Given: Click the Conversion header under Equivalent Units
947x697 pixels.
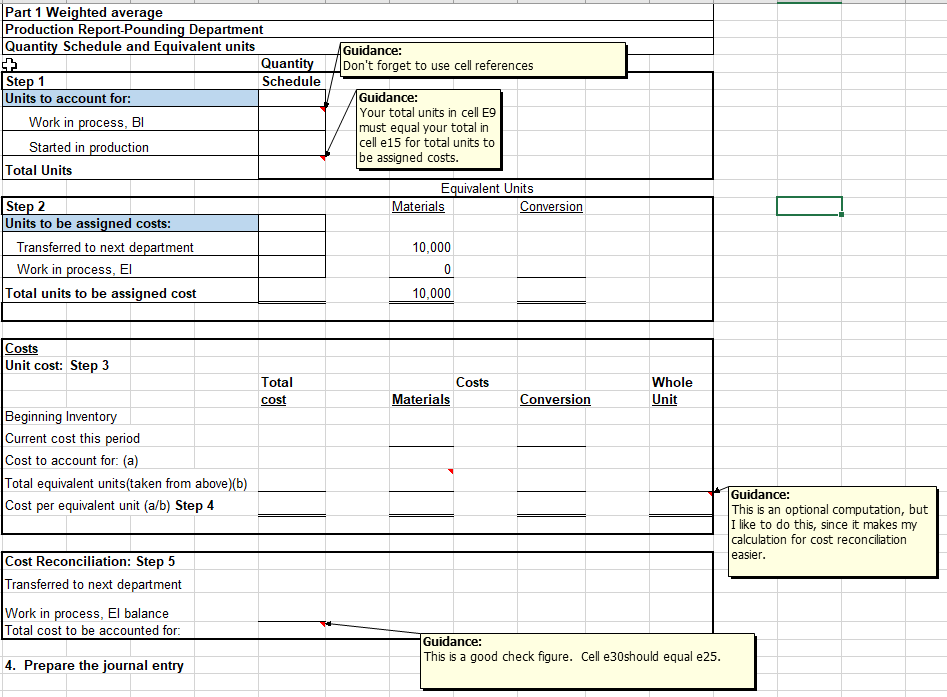Looking at the screenshot, I should click(551, 207).
